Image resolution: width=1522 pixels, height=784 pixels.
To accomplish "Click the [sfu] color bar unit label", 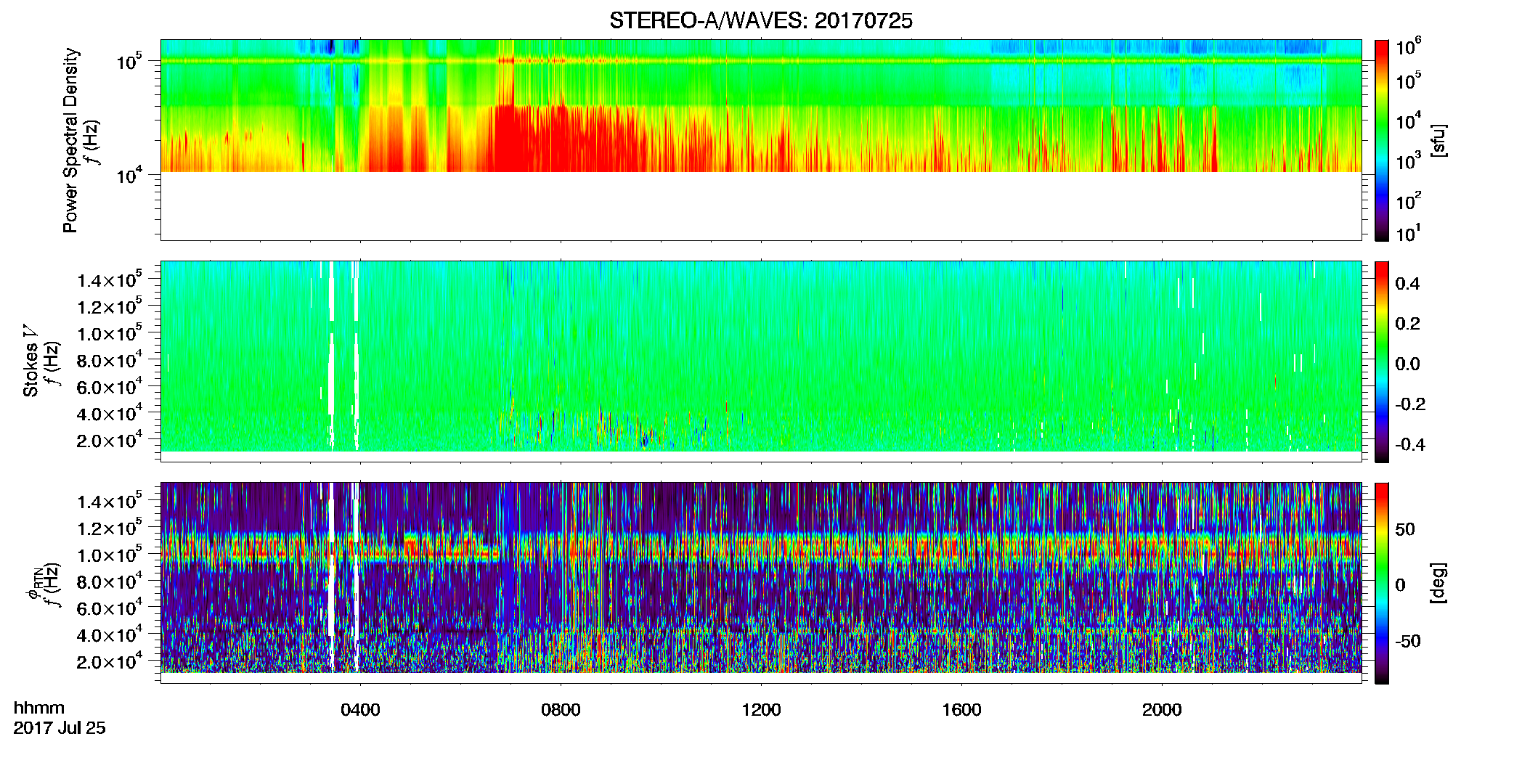I will pyautogui.click(x=1438, y=141).
